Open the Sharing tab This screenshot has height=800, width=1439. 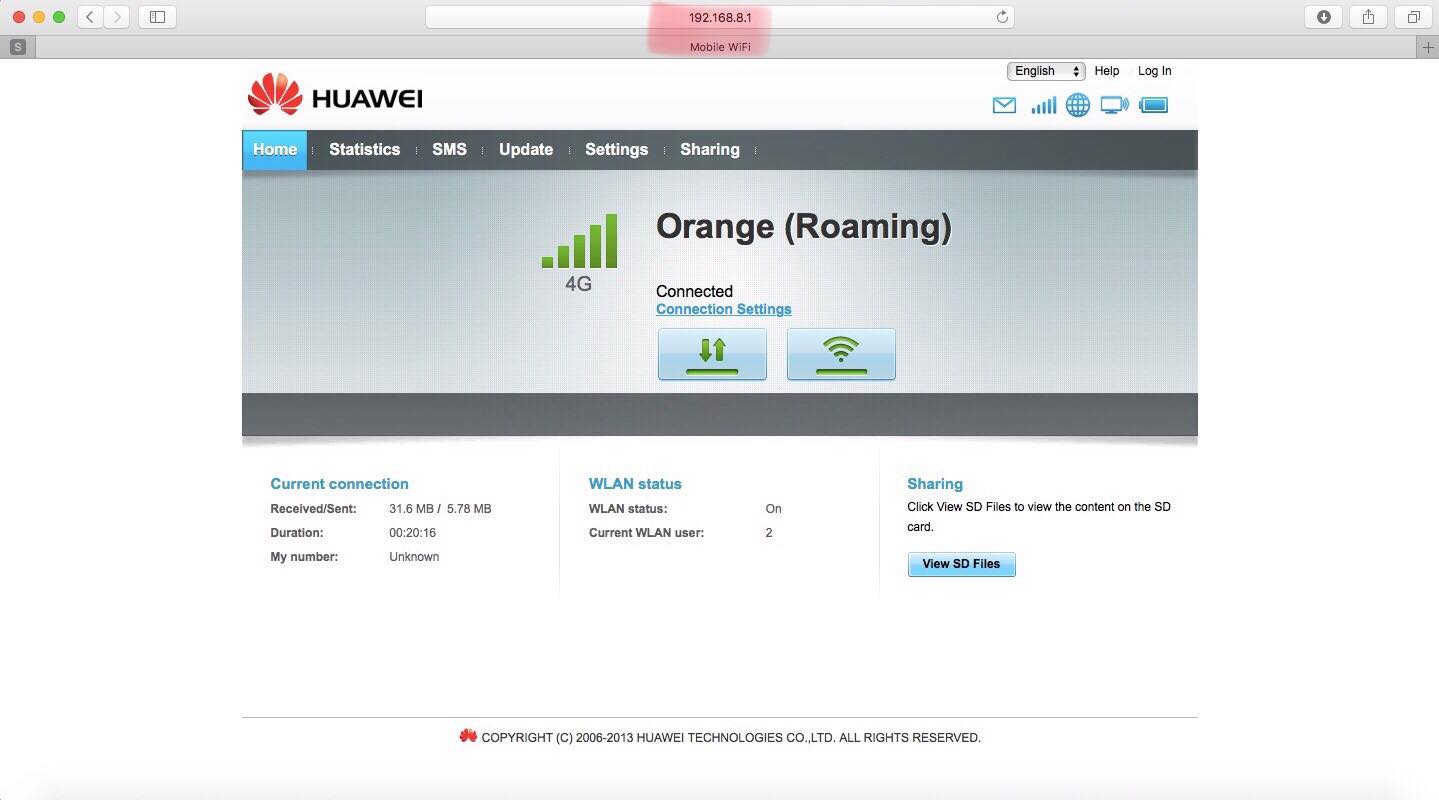click(x=710, y=149)
